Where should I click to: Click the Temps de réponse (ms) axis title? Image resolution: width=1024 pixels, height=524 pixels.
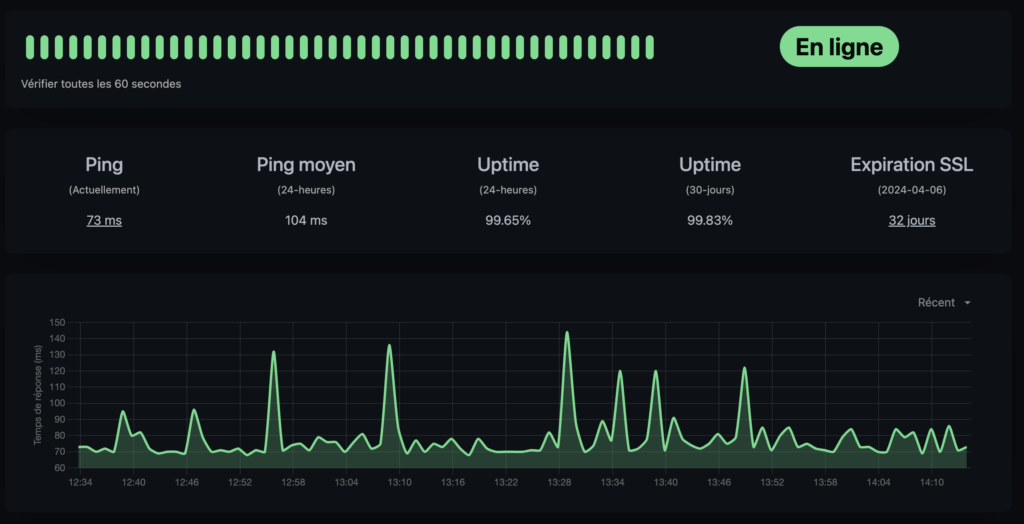[x=38, y=395]
